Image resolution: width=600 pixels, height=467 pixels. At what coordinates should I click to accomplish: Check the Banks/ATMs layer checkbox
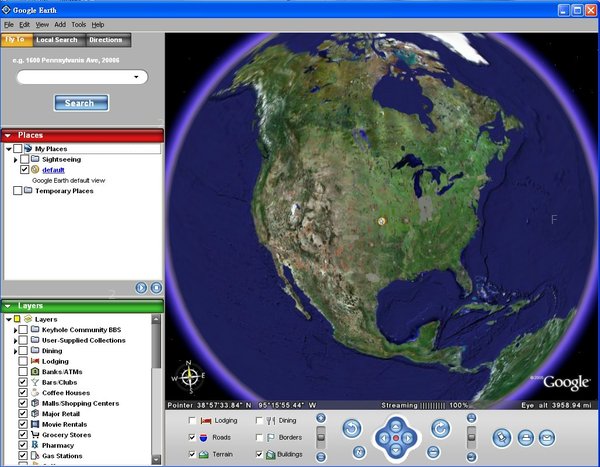23,371
